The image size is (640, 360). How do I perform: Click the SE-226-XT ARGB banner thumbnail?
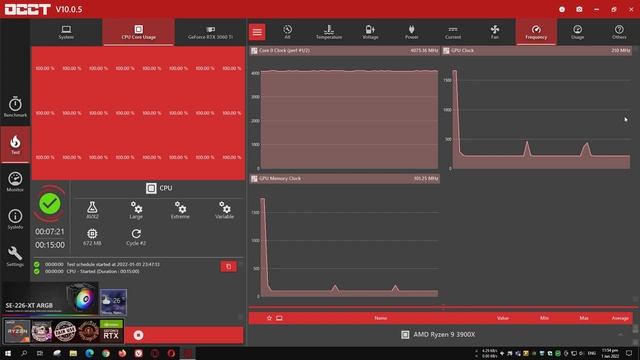[x=50, y=298]
